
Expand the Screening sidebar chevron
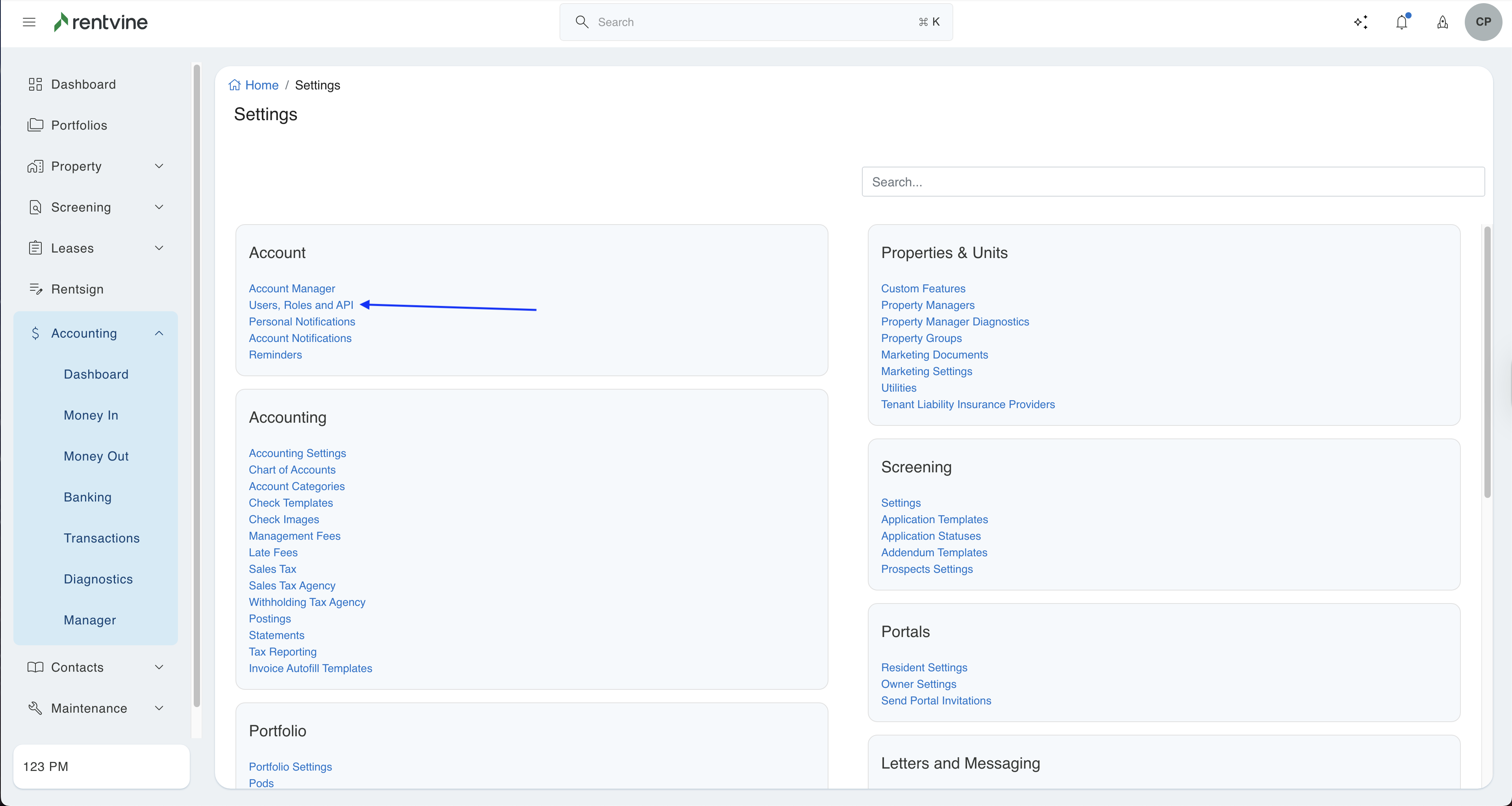[158, 207]
